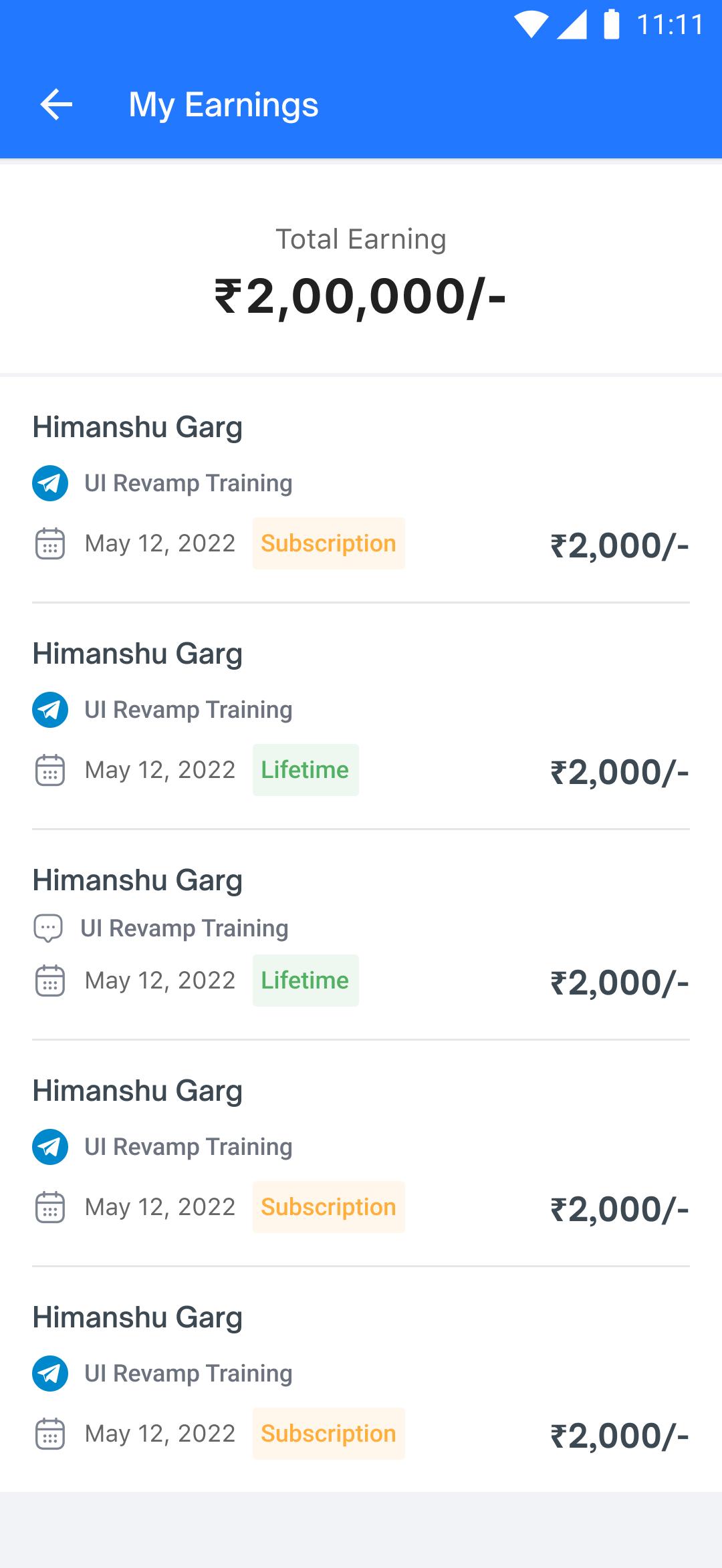This screenshot has height=1568, width=722.
Task: Go back using the arrow icon
Action: [56, 105]
